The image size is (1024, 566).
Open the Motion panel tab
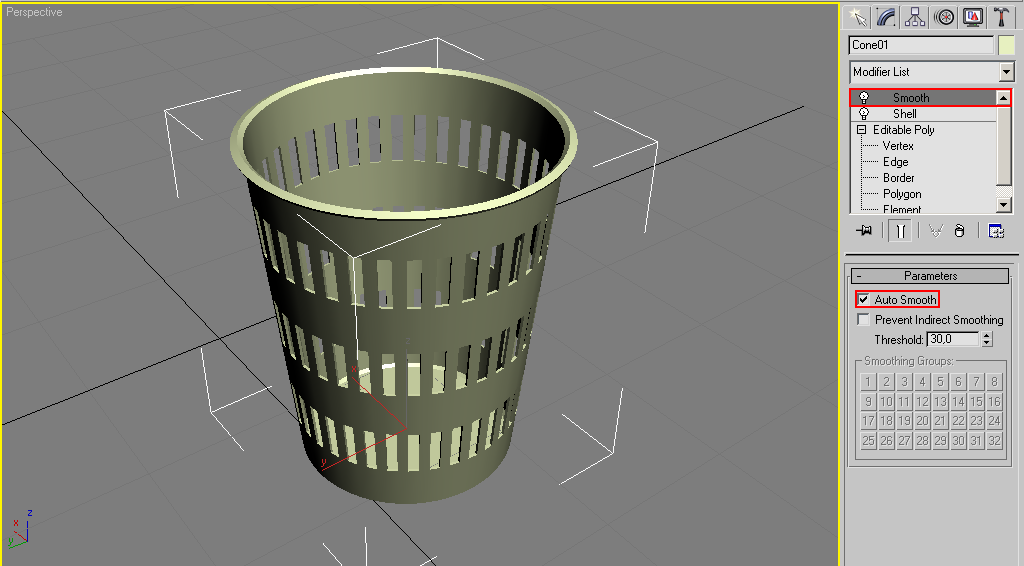[944, 17]
